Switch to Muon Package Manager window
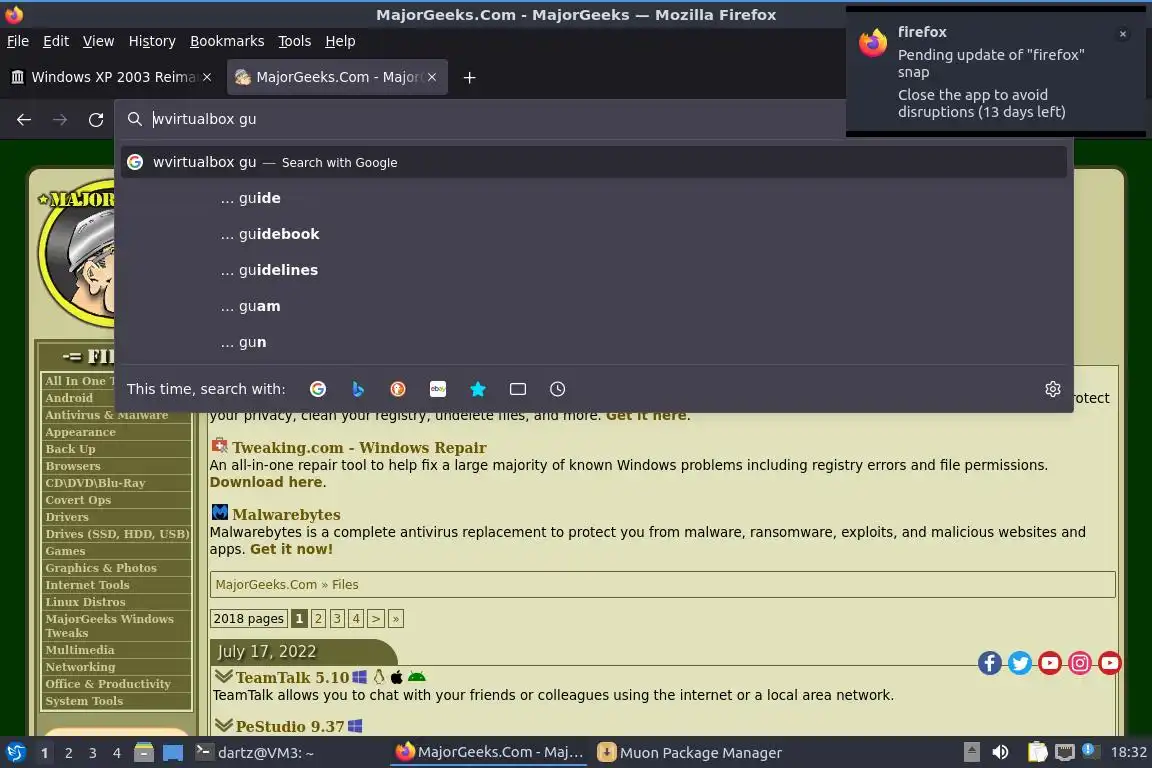 click(x=689, y=753)
